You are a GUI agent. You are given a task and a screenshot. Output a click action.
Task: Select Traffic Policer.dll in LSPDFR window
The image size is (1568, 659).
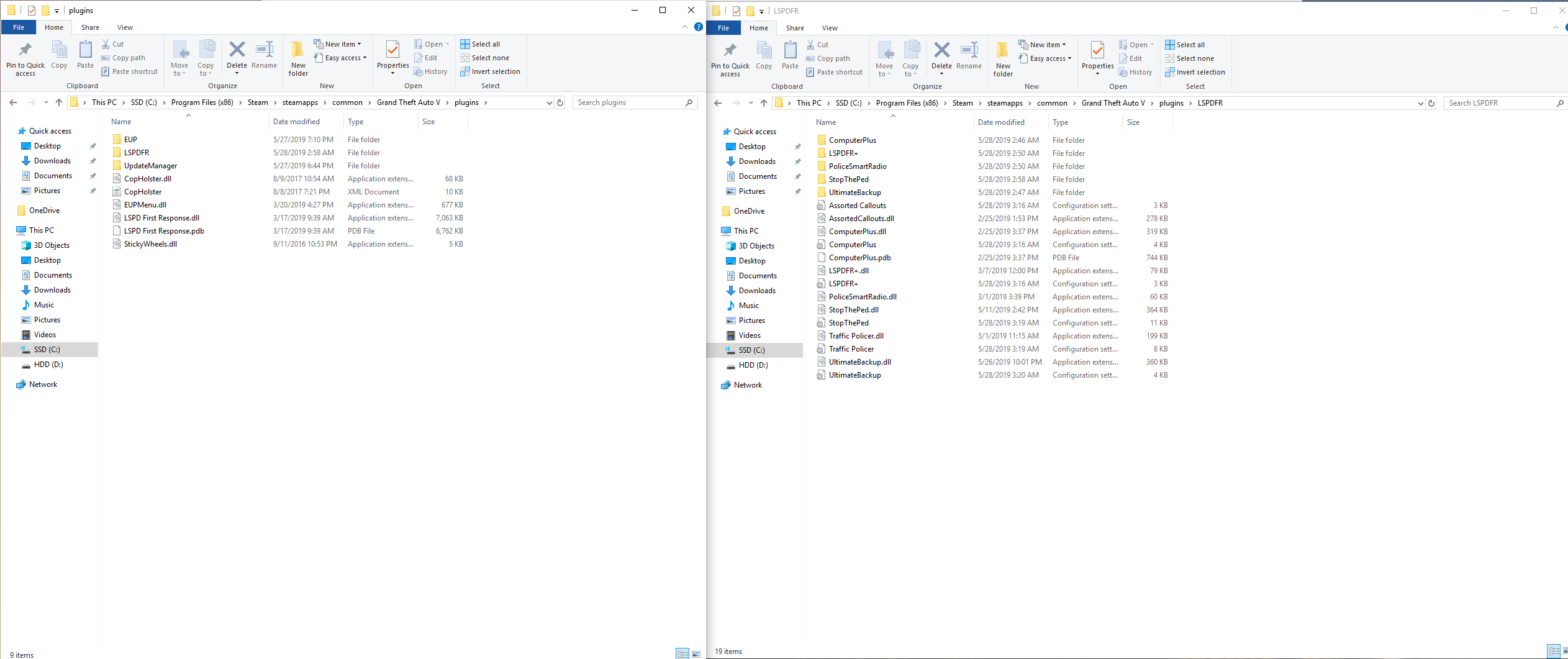[856, 336]
